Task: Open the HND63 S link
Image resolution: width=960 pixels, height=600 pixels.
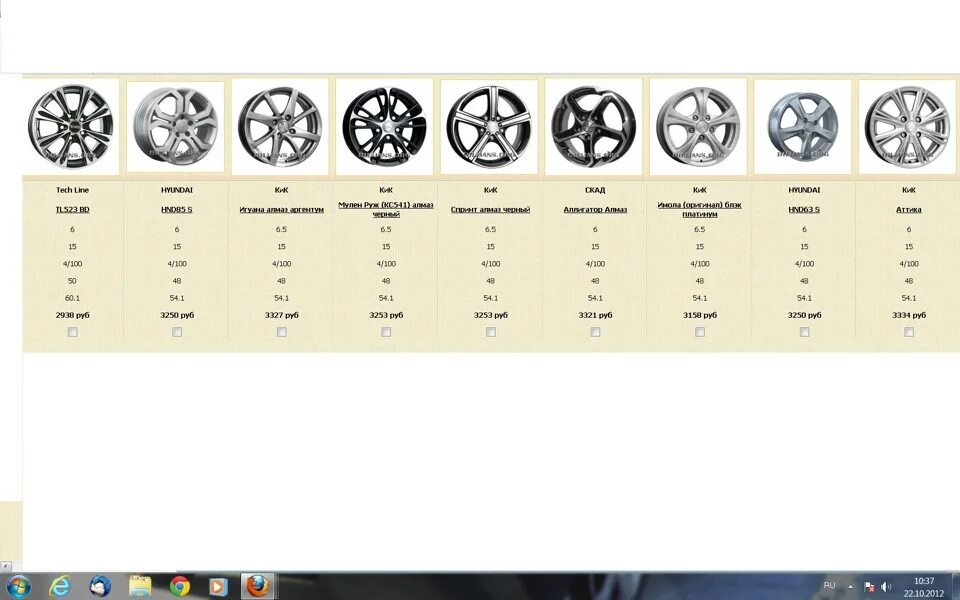Action: pyautogui.click(x=804, y=209)
